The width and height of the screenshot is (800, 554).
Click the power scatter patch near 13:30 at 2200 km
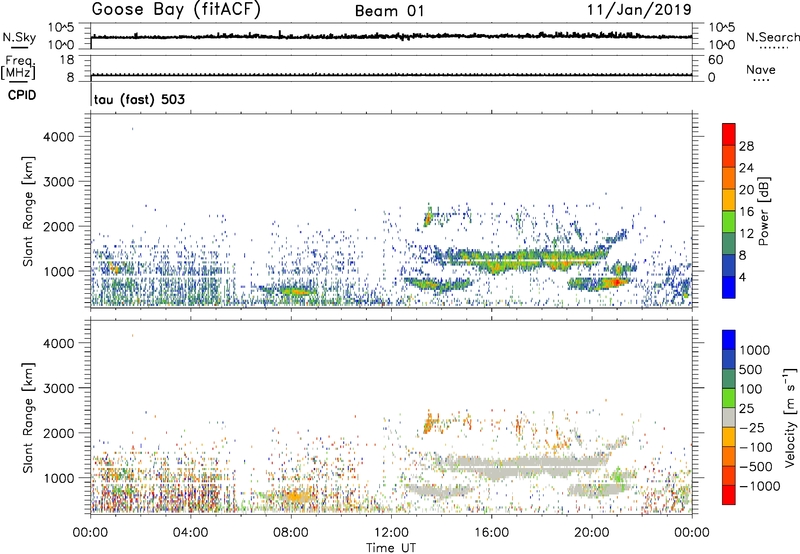(428, 218)
